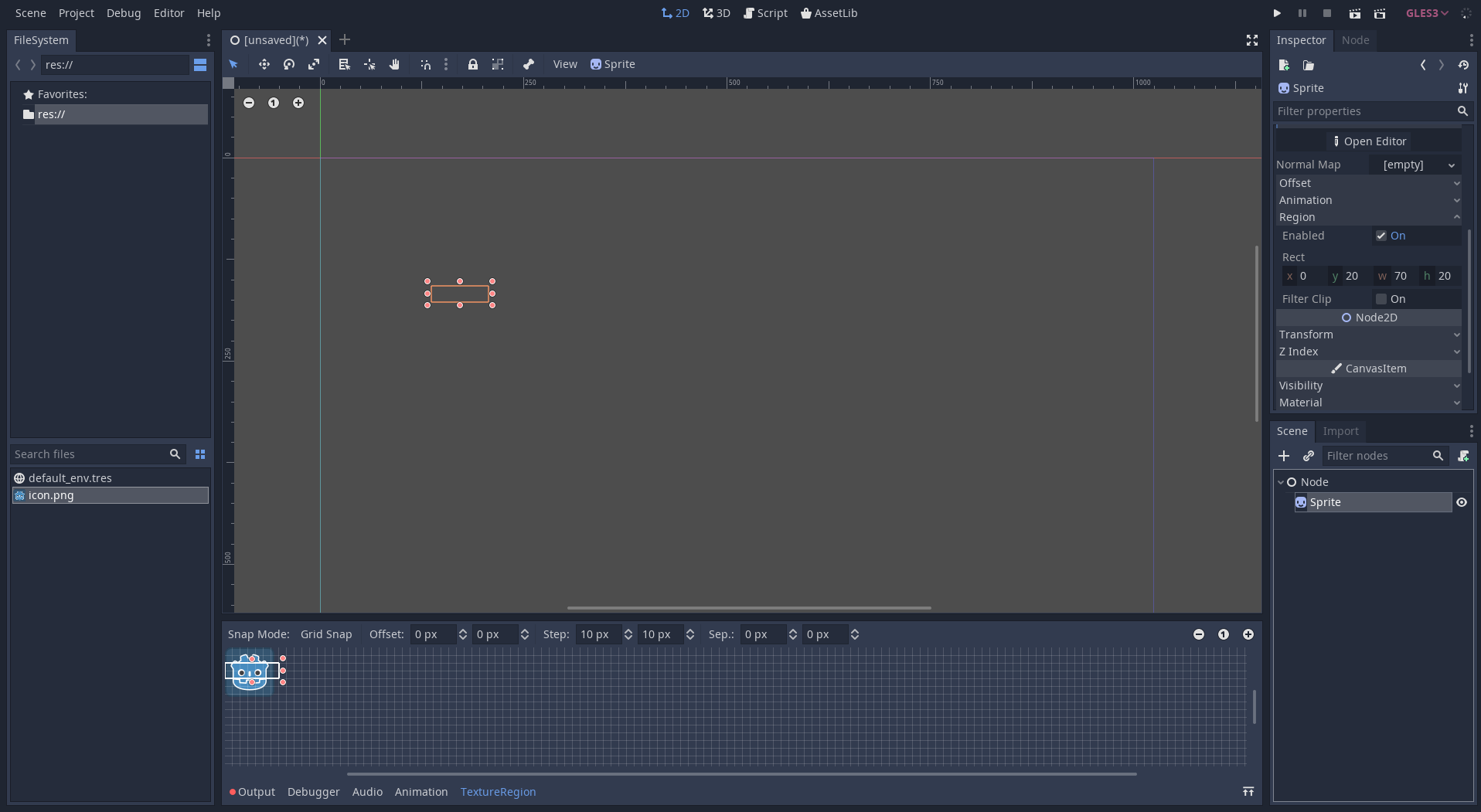
Task: Hide the Sprite node with the eye toggle
Action: click(x=1462, y=502)
